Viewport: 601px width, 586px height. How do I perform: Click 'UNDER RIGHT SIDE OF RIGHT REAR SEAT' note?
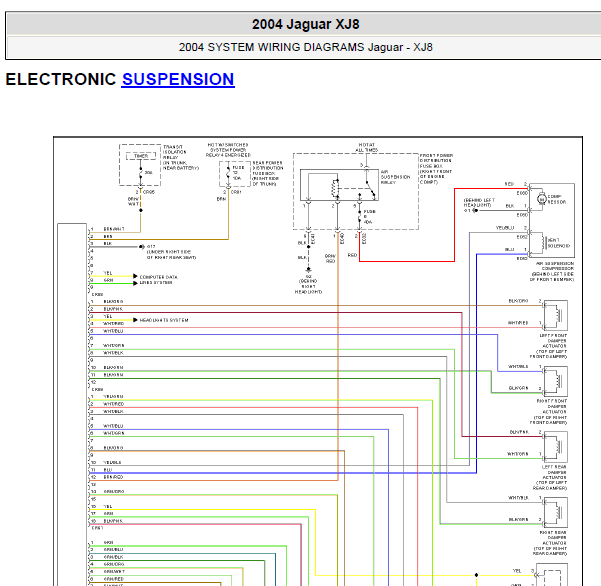[171, 254]
